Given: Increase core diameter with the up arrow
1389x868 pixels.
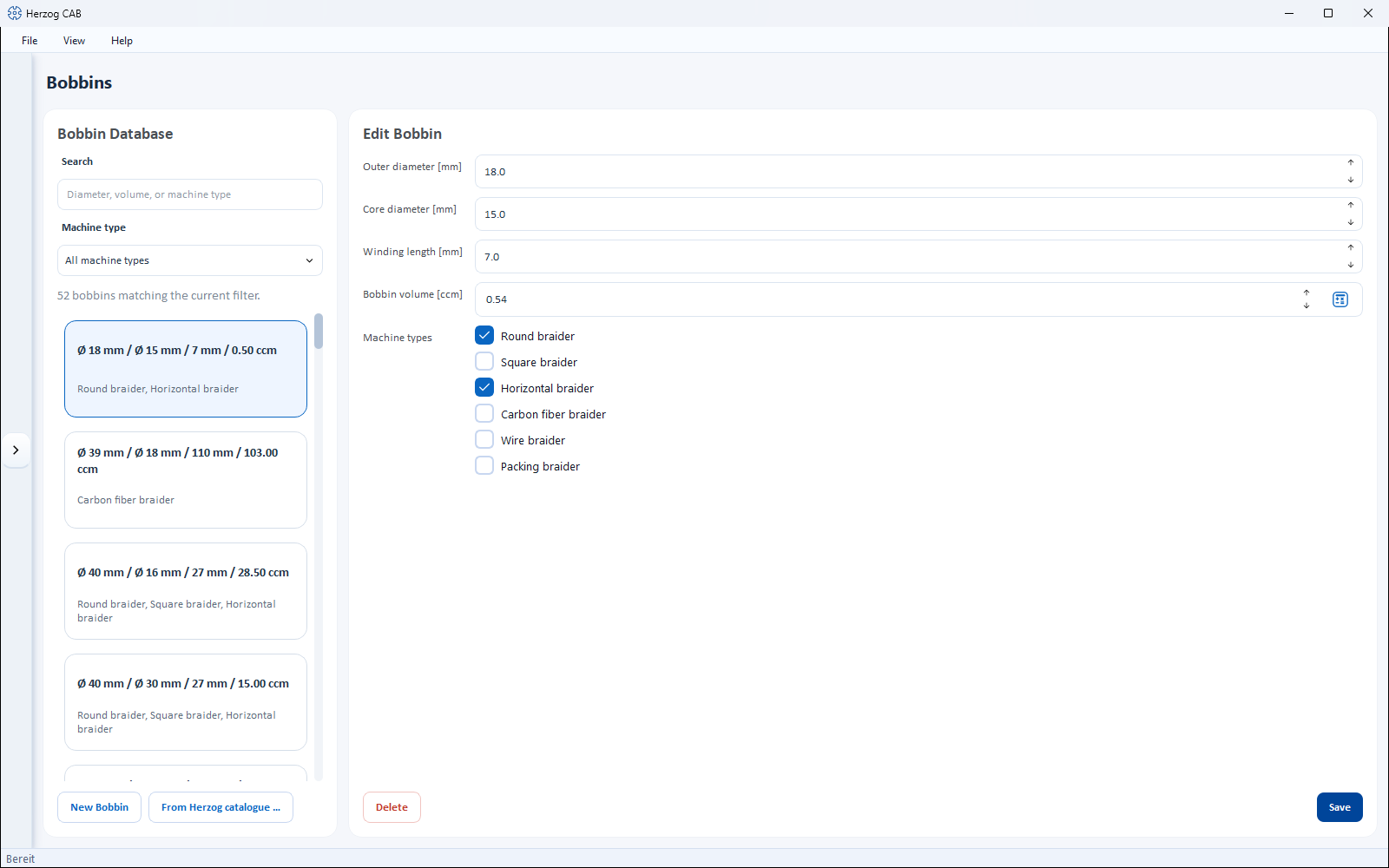Looking at the screenshot, I should 1351,205.
